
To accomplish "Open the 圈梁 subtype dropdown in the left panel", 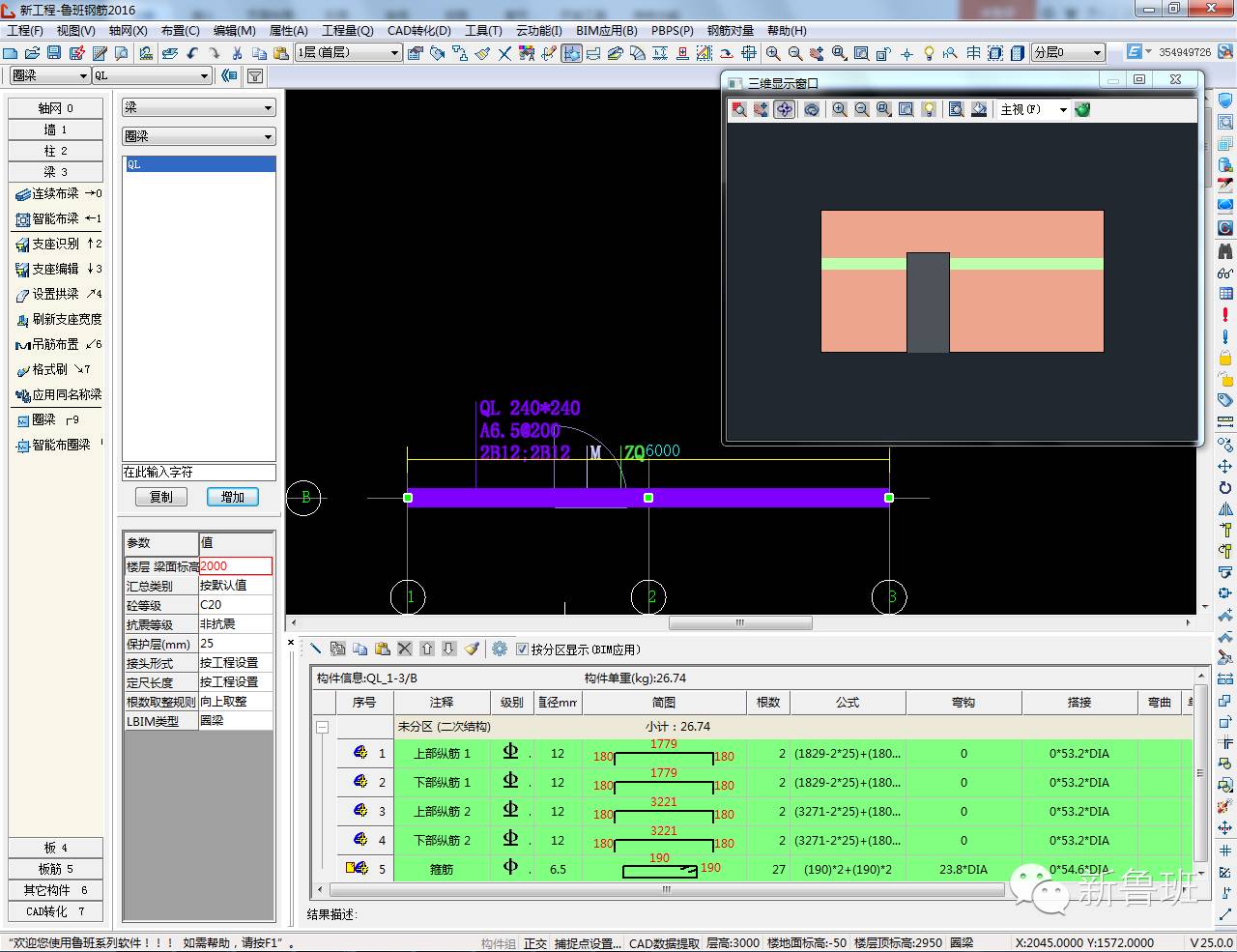I will [x=199, y=137].
